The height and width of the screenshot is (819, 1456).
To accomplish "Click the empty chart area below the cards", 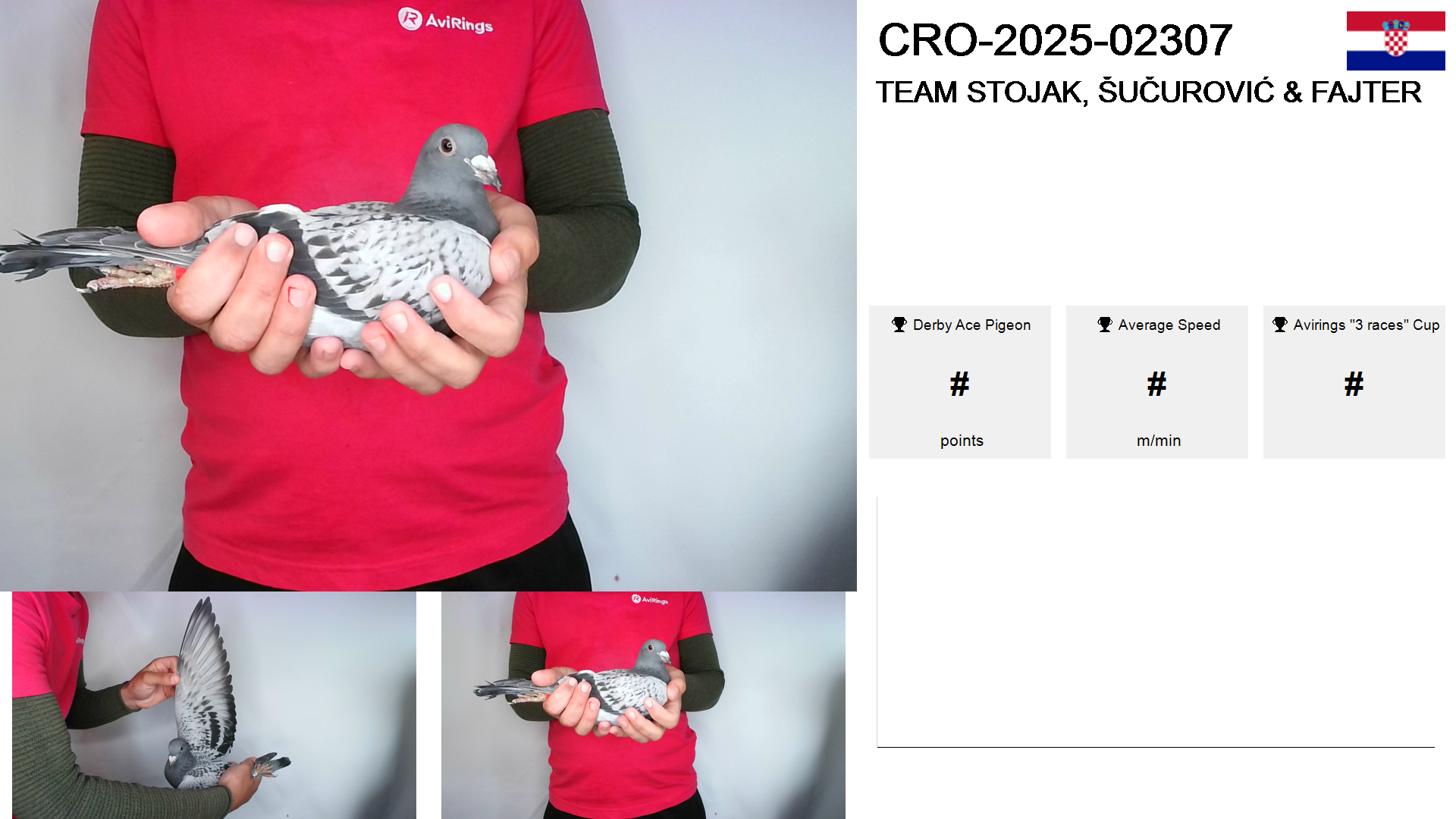I will (x=1156, y=622).
